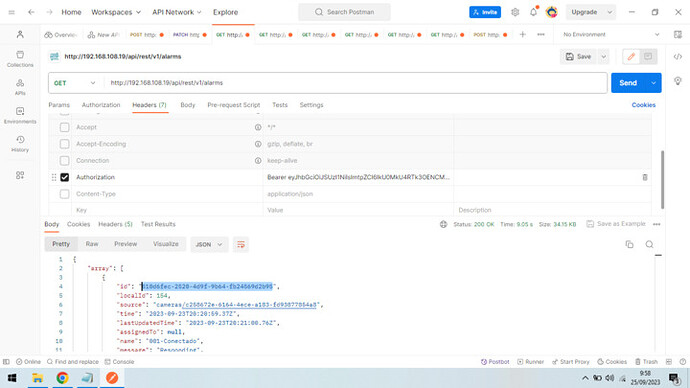This screenshot has height=388, width=690.
Task: Open the Environments sidebar panel
Action: click(20, 115)
